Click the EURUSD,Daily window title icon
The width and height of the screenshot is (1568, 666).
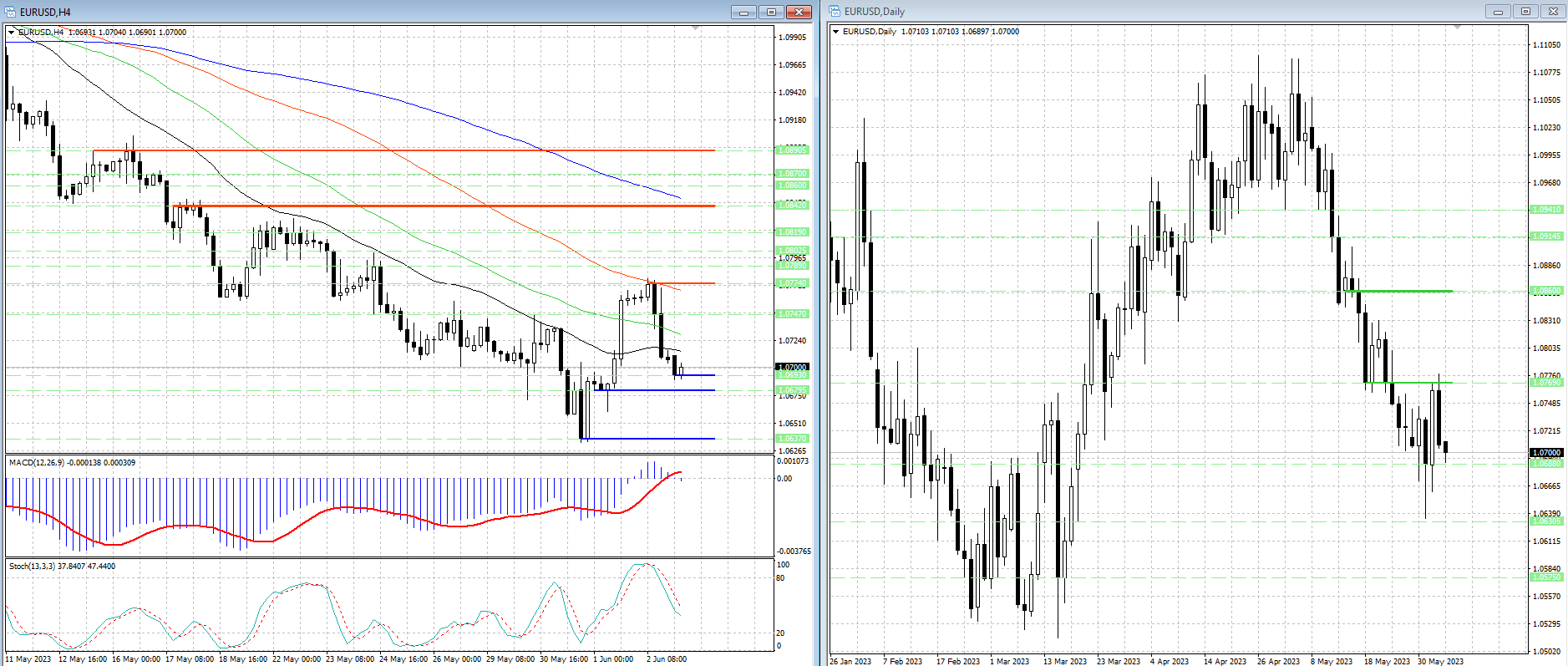[835, 12]
